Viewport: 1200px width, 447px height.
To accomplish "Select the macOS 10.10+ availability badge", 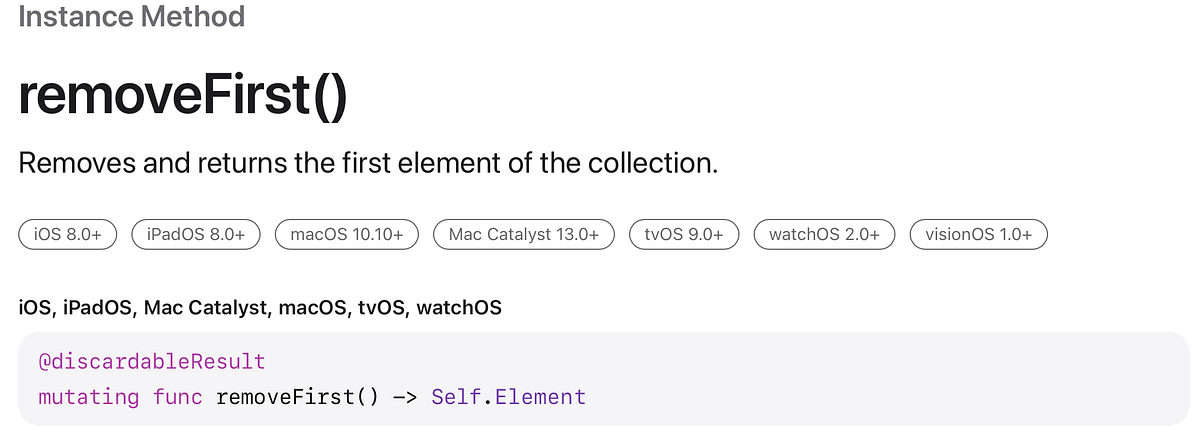I will click(x=346, y=235).
